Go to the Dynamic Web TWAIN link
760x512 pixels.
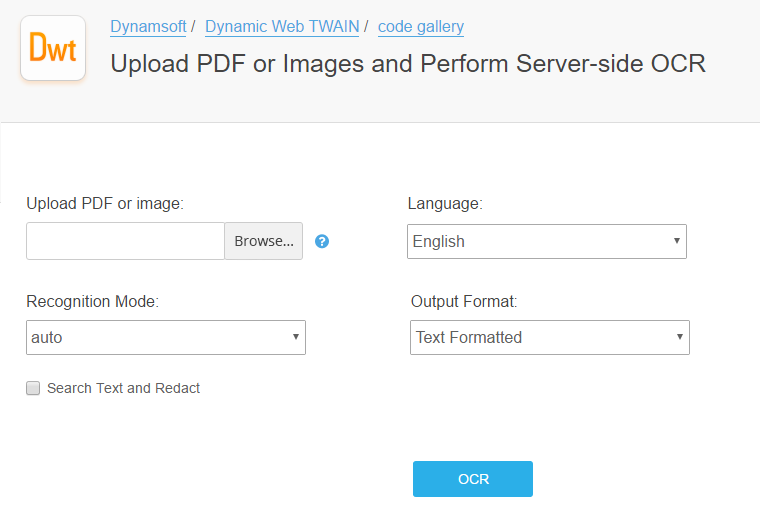282,27
